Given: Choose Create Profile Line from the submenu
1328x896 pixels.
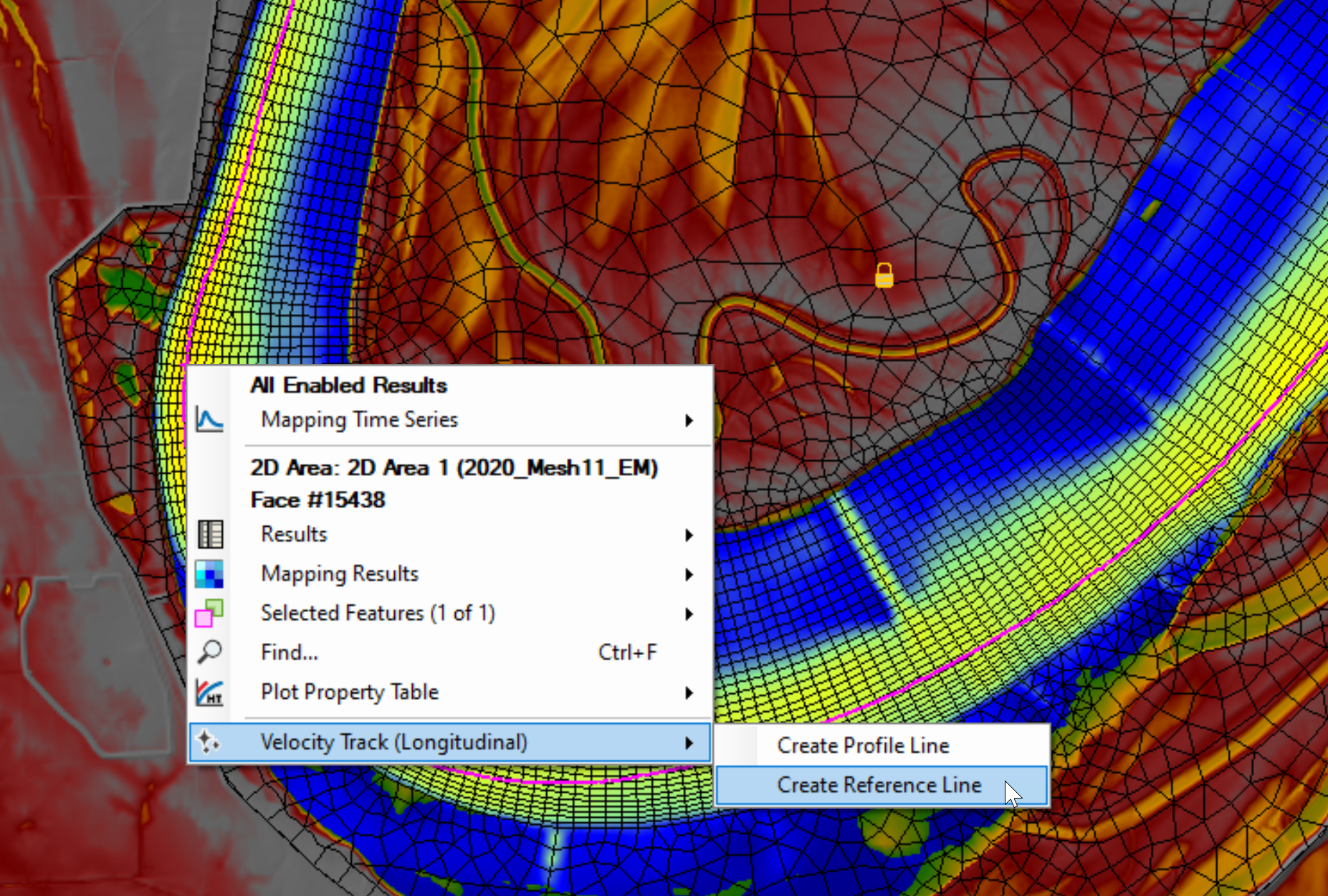Looking at the screenshot, I should pos(863,745).
